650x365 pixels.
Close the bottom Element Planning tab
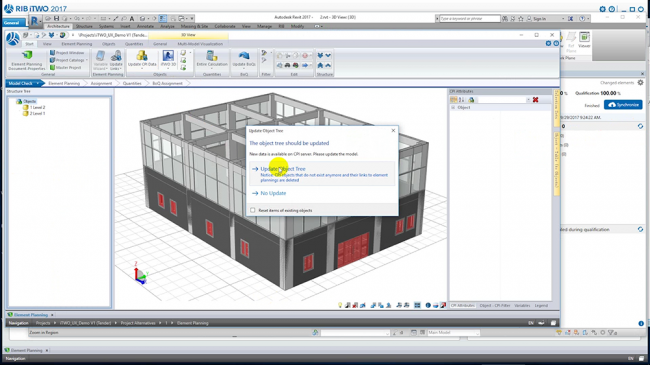[x=47, y=350]
